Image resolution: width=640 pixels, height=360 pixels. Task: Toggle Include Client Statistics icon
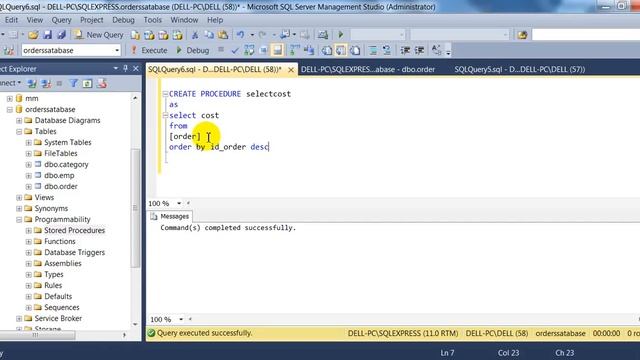(x=309, y=51)
